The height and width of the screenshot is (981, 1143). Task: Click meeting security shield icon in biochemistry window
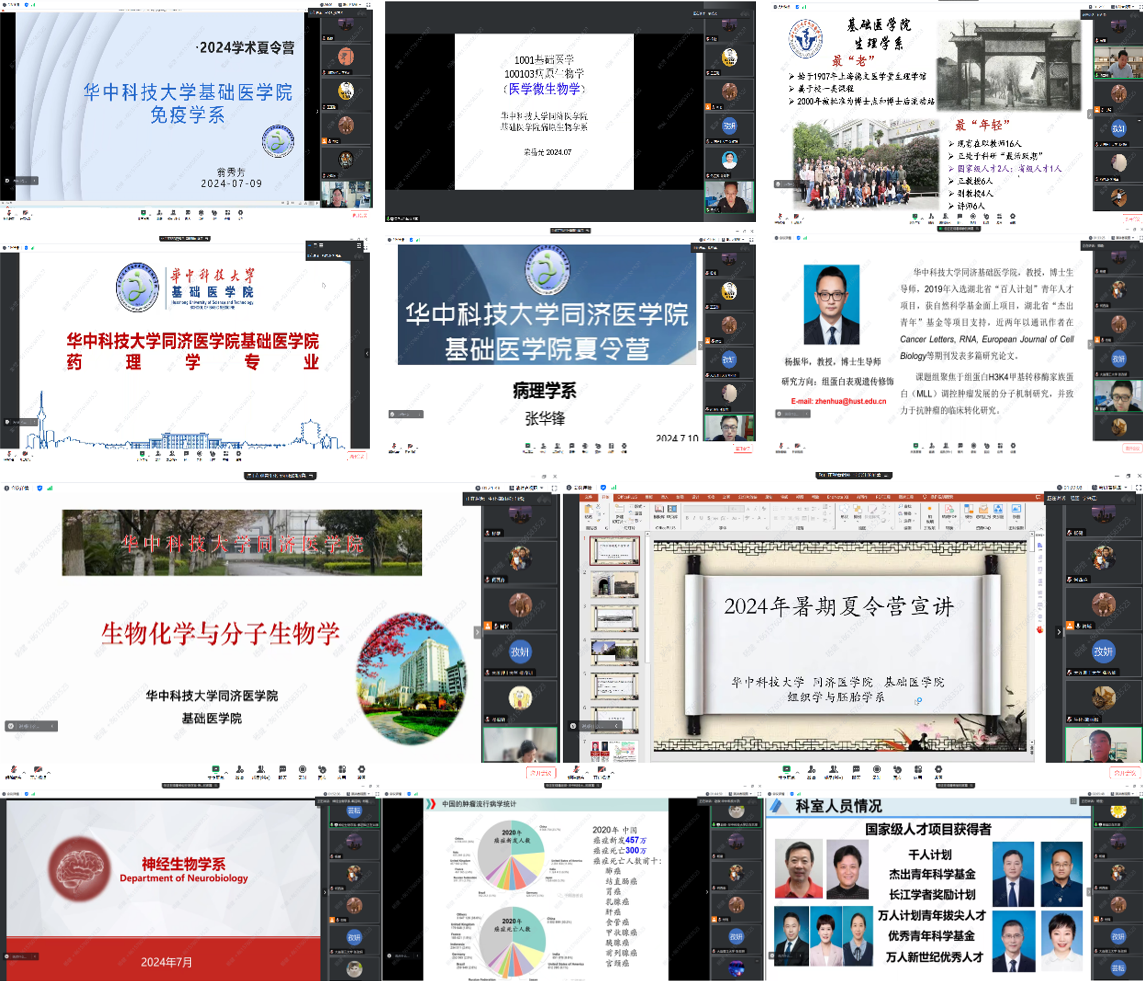pos(39,488)
